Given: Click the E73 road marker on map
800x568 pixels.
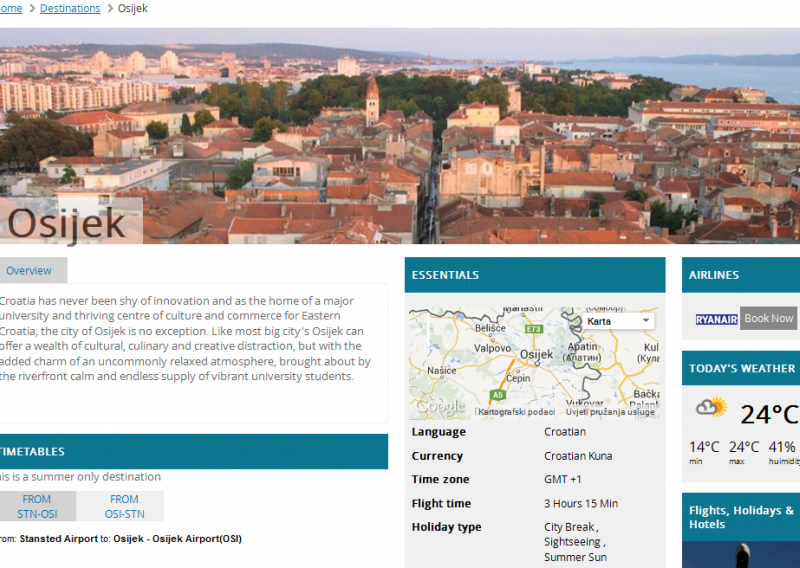Looking at the screenshot, I should point(534,329).
